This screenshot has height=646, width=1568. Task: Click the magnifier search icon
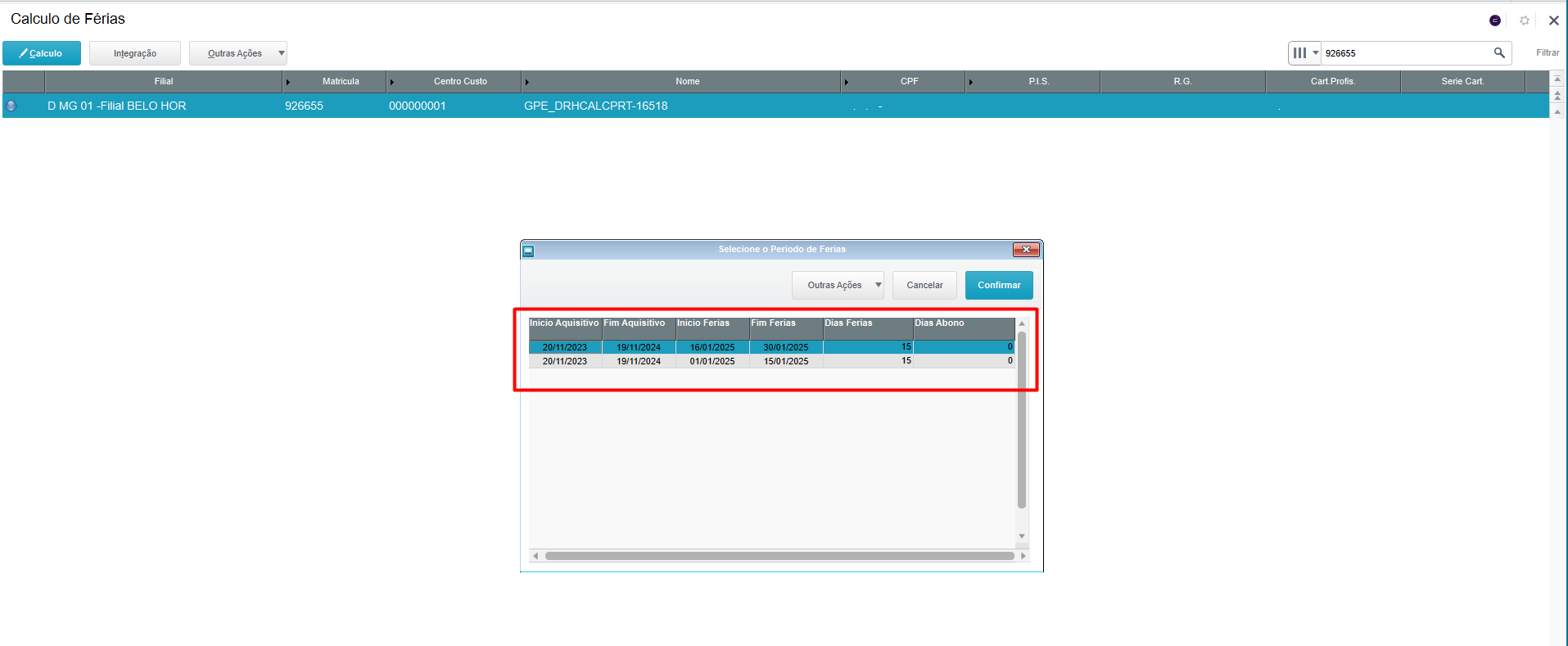[1499, 53]
